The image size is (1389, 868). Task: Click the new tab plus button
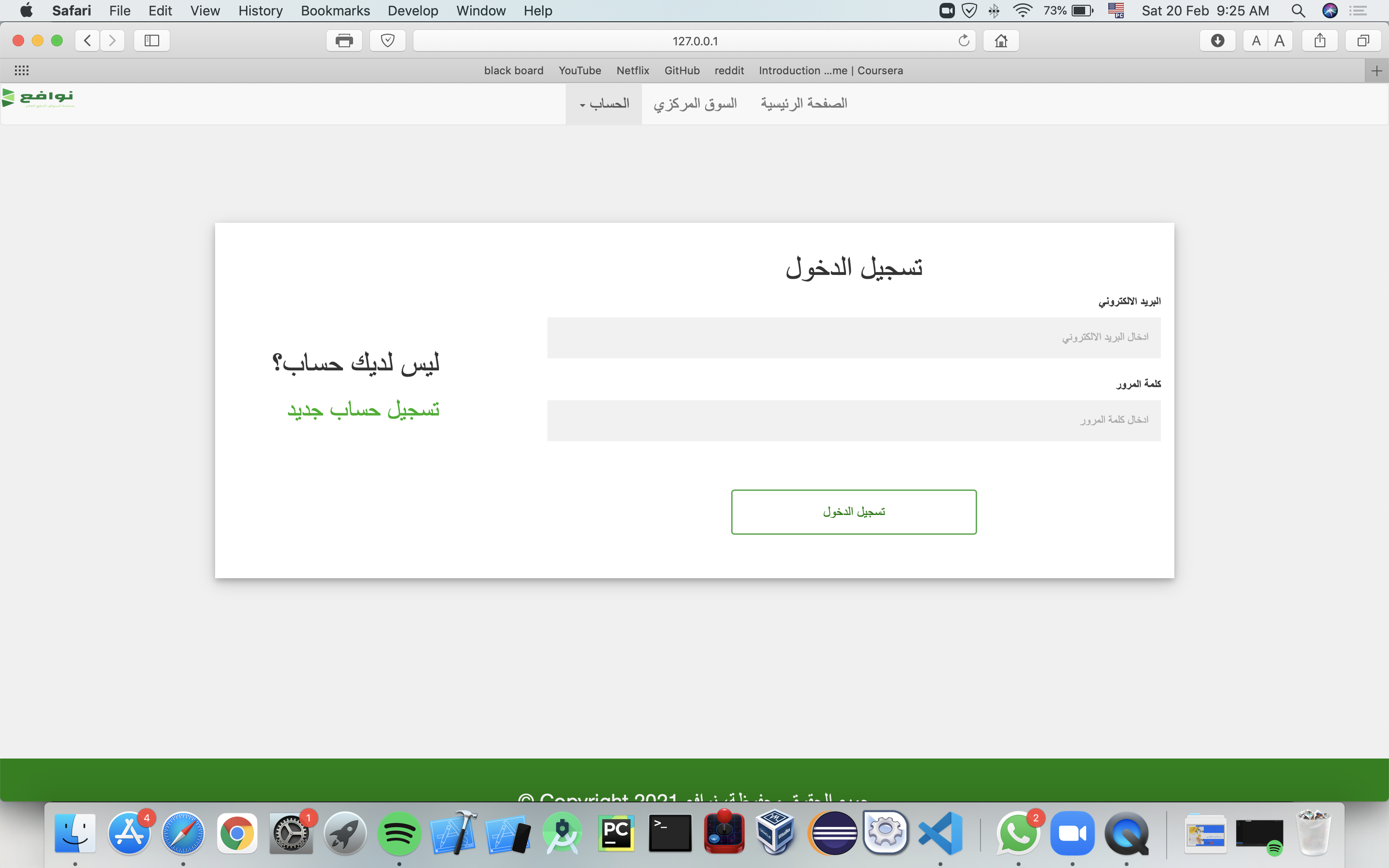(x=1376, y=71)
